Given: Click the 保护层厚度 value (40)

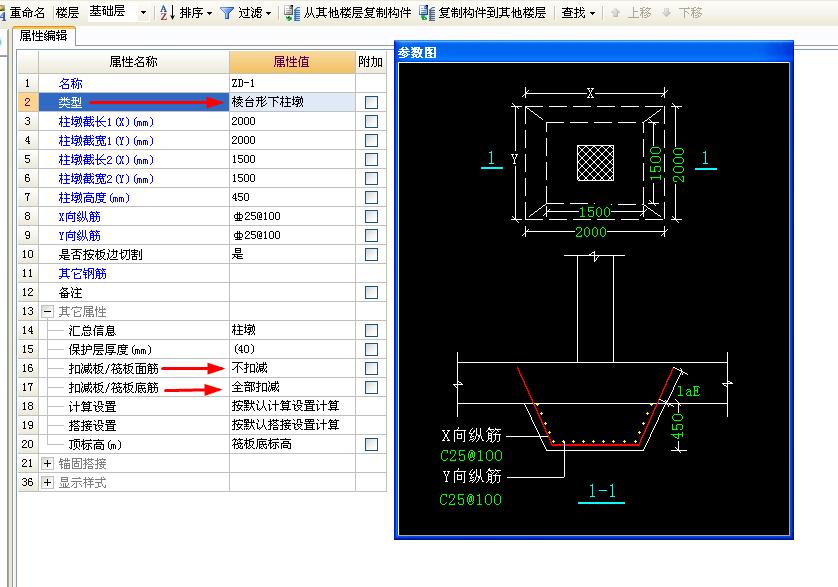Looking at the screenshot, I should pos(292,349).
